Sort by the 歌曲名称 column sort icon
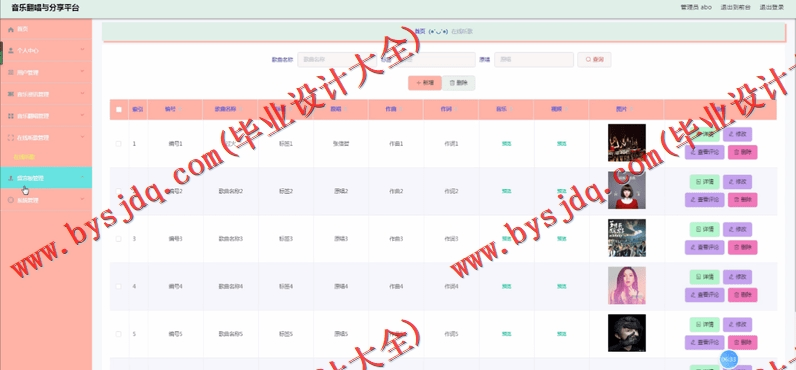796x370 pixels. (x=241, y=109)
